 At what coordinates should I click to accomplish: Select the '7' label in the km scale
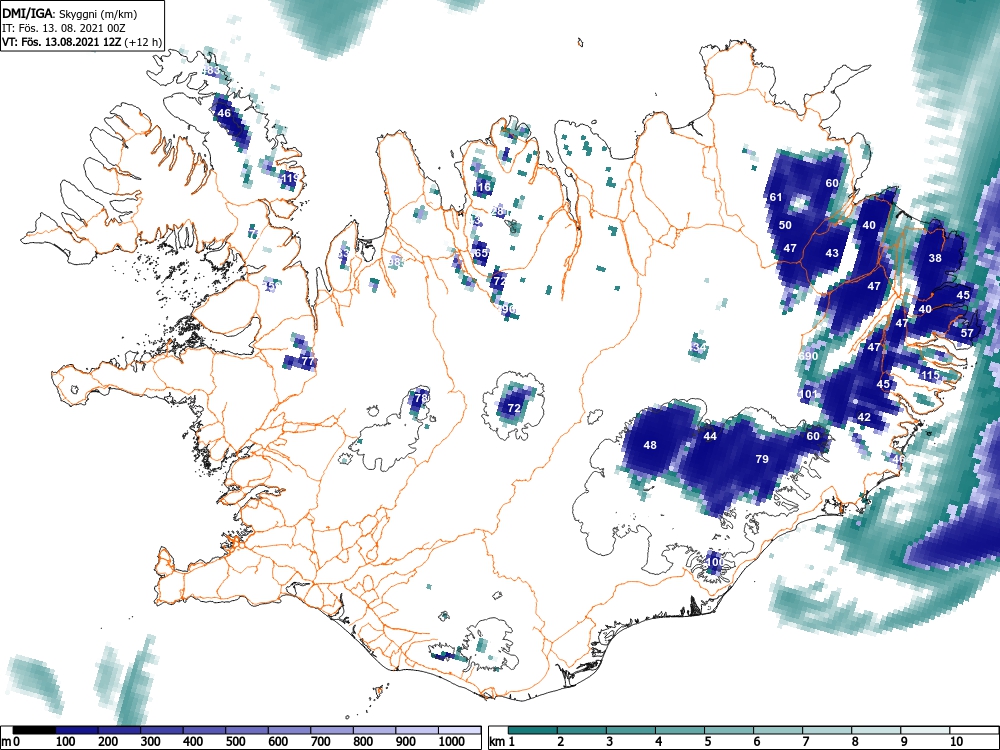click(805, 742)
